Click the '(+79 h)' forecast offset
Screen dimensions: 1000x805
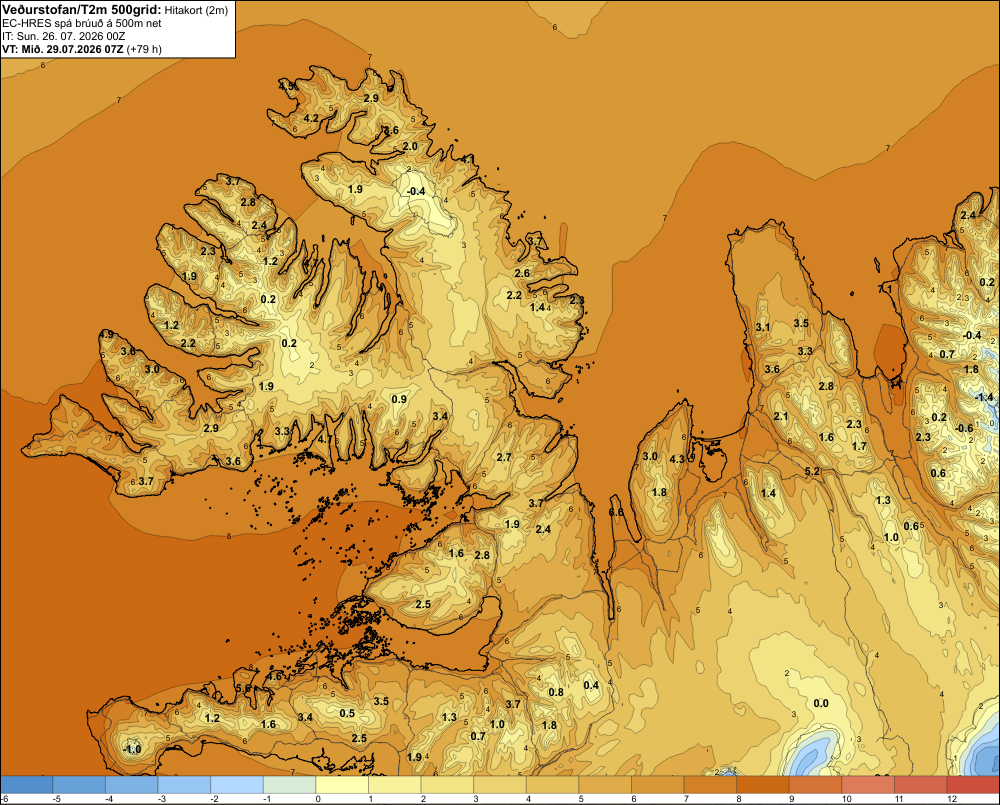(x=144, y=49)
